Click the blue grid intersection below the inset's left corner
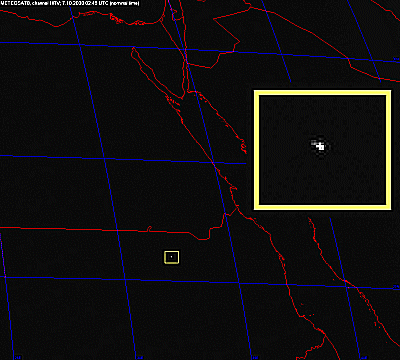The height and width of the screenshot is (360, 400). [239, 283]
